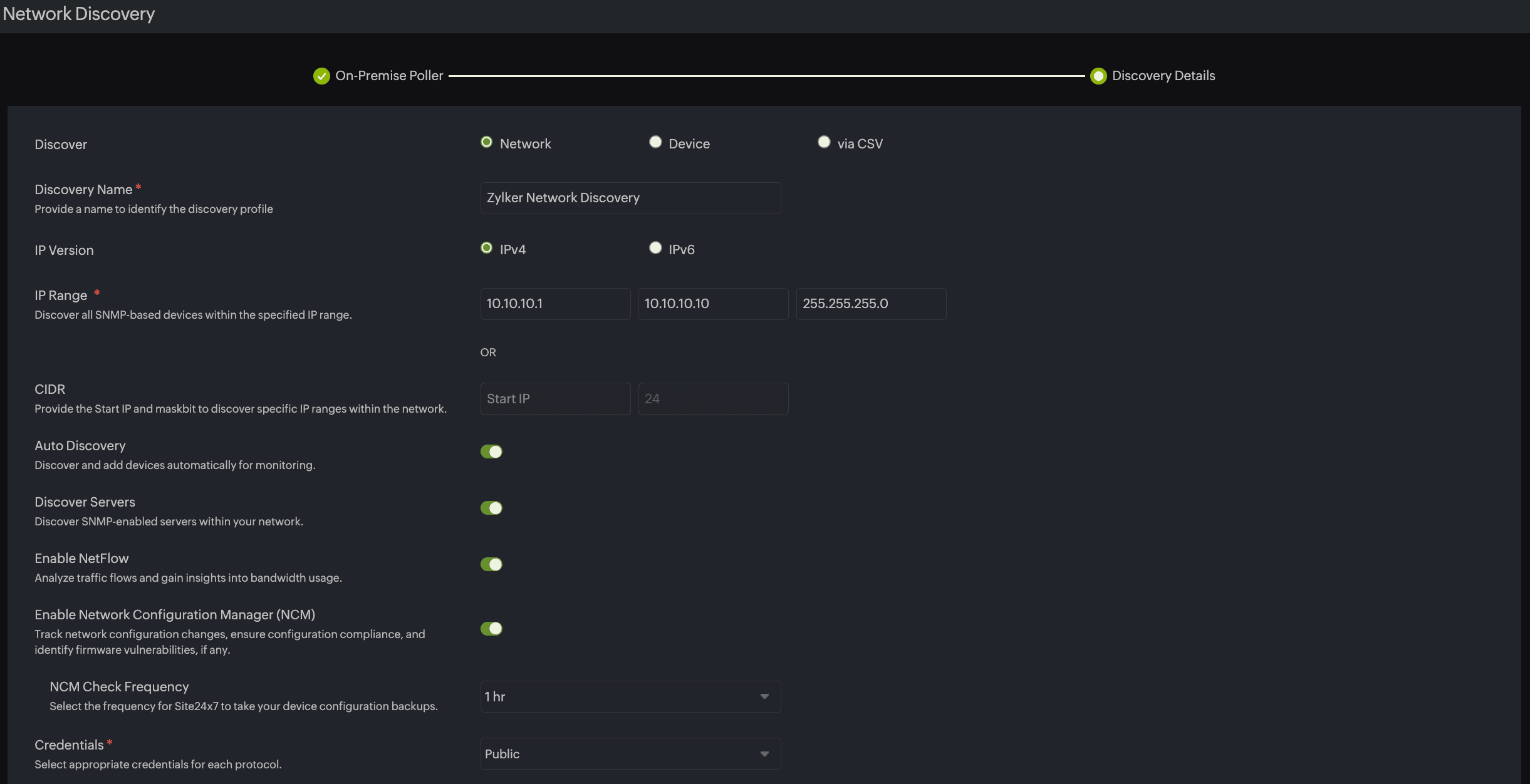
Task: Turn off the Discover Servers switch
Action: 491,508
